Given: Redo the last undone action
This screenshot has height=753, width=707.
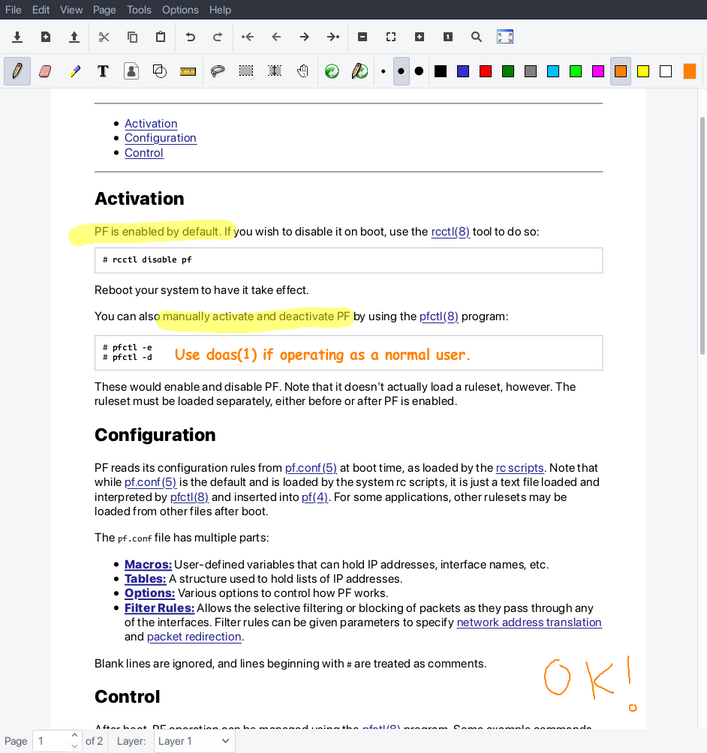Looking at the screenshot, I should point(218,37).
